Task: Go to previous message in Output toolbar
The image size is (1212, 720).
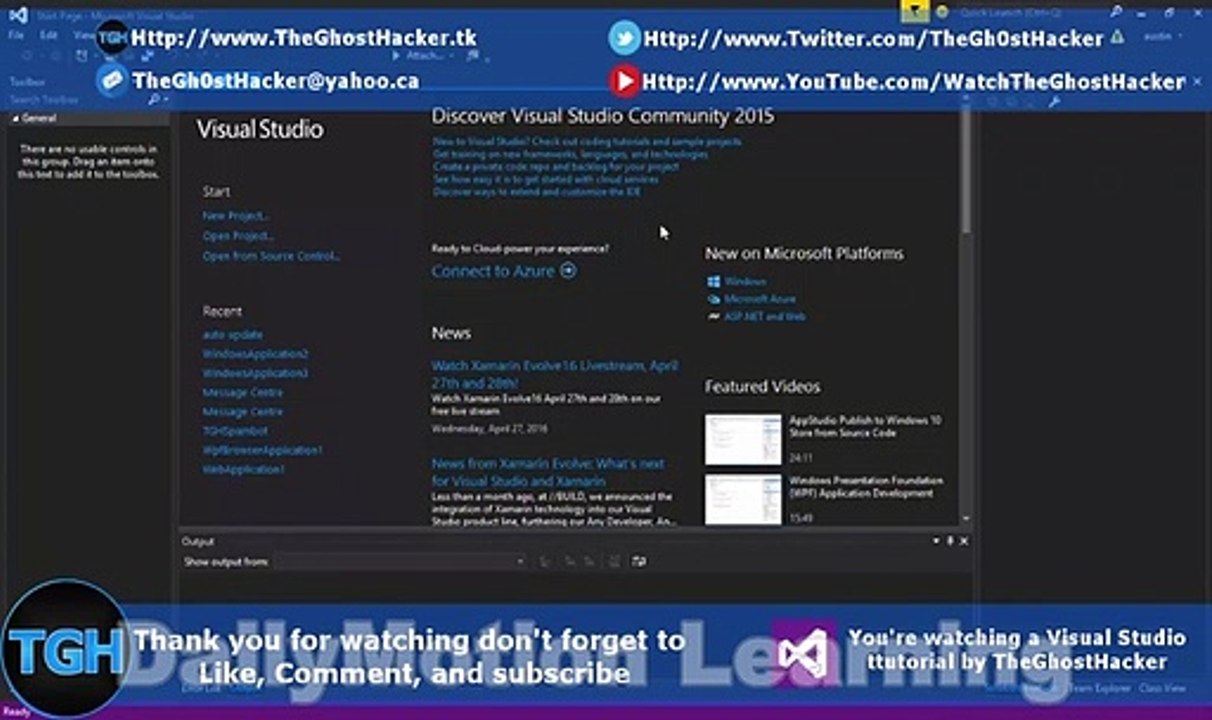Action: 571,562
